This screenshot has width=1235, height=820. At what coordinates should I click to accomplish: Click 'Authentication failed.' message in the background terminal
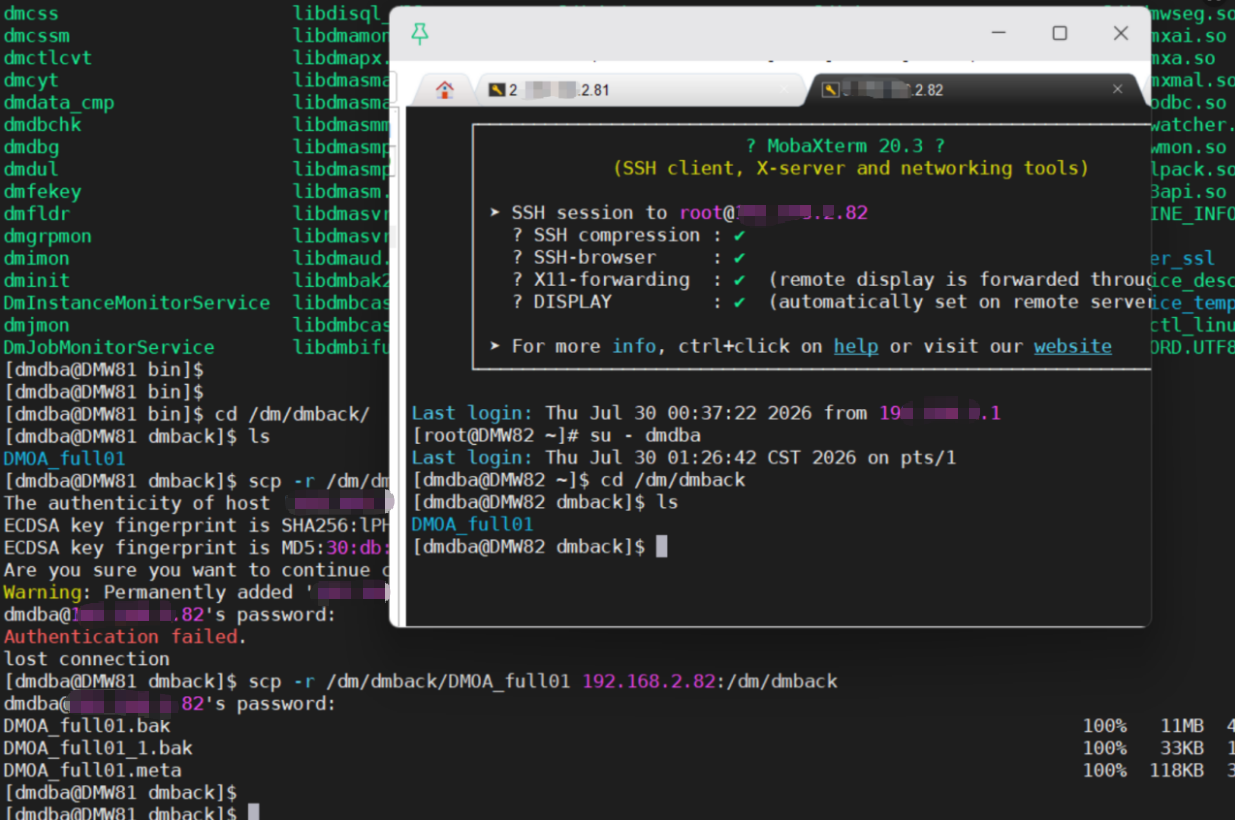tap(125, 636)
